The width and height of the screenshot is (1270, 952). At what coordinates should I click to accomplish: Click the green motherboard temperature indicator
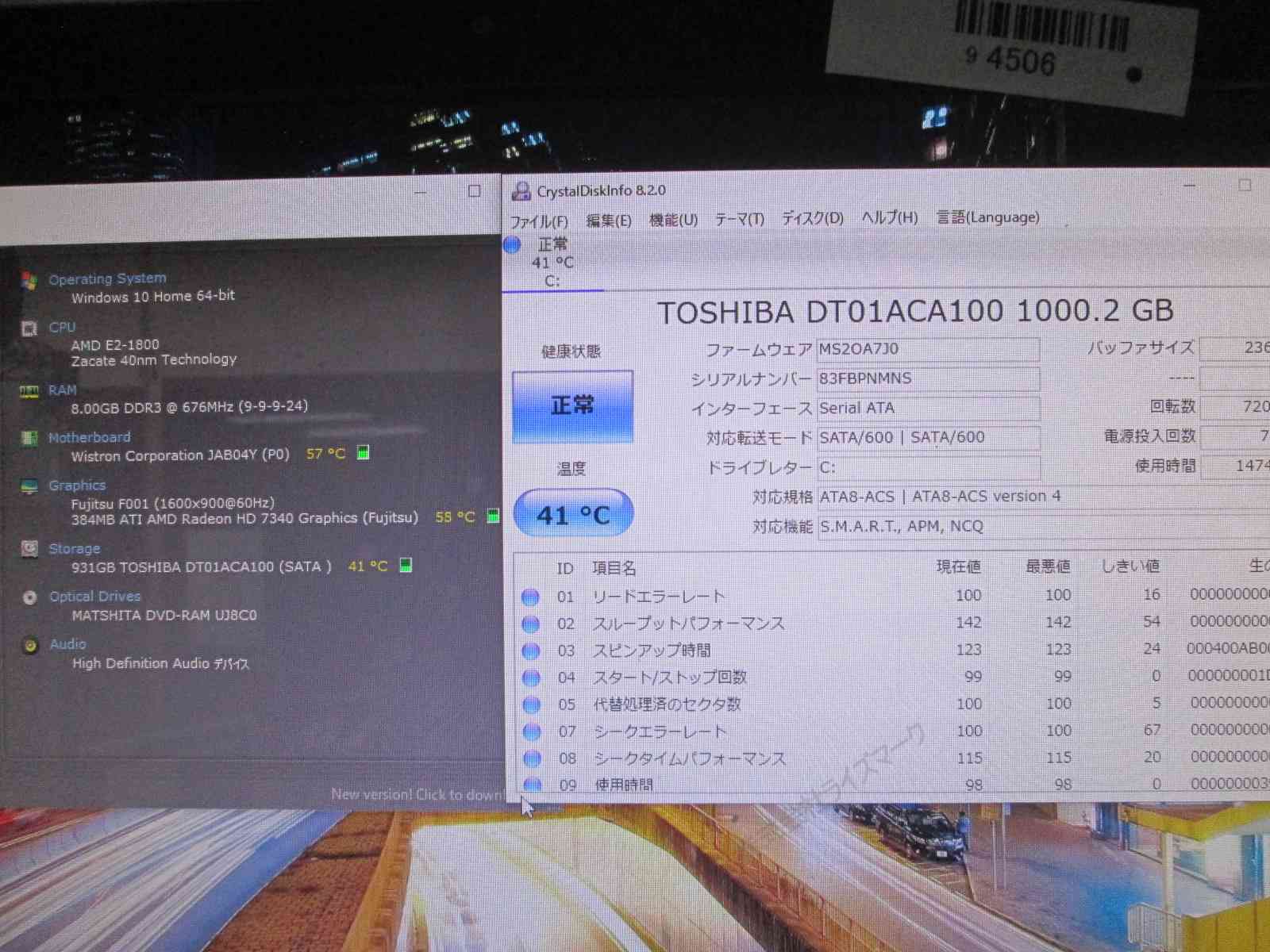(x=363, y=453)
